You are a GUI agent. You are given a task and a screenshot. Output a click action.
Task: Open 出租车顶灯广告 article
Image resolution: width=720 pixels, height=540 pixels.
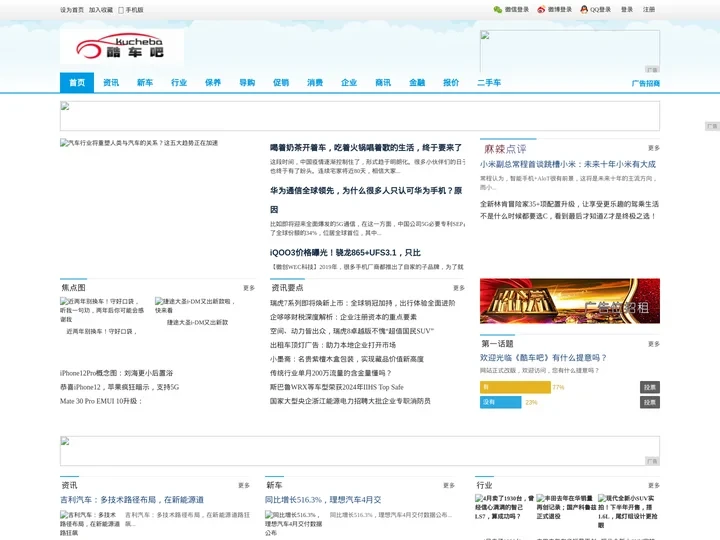(x=332, y=345)
